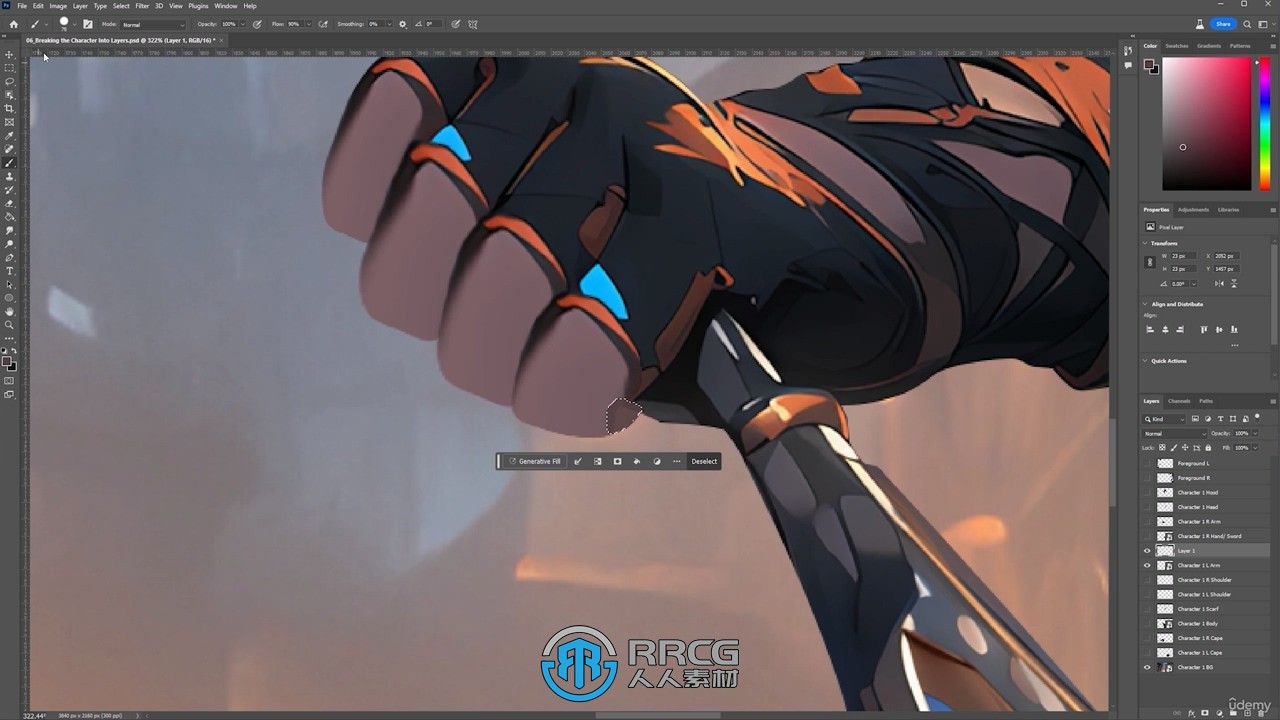Select the Lasso tool
The height and width of the screenshot is (720, 1280).
tap(10, 81)
